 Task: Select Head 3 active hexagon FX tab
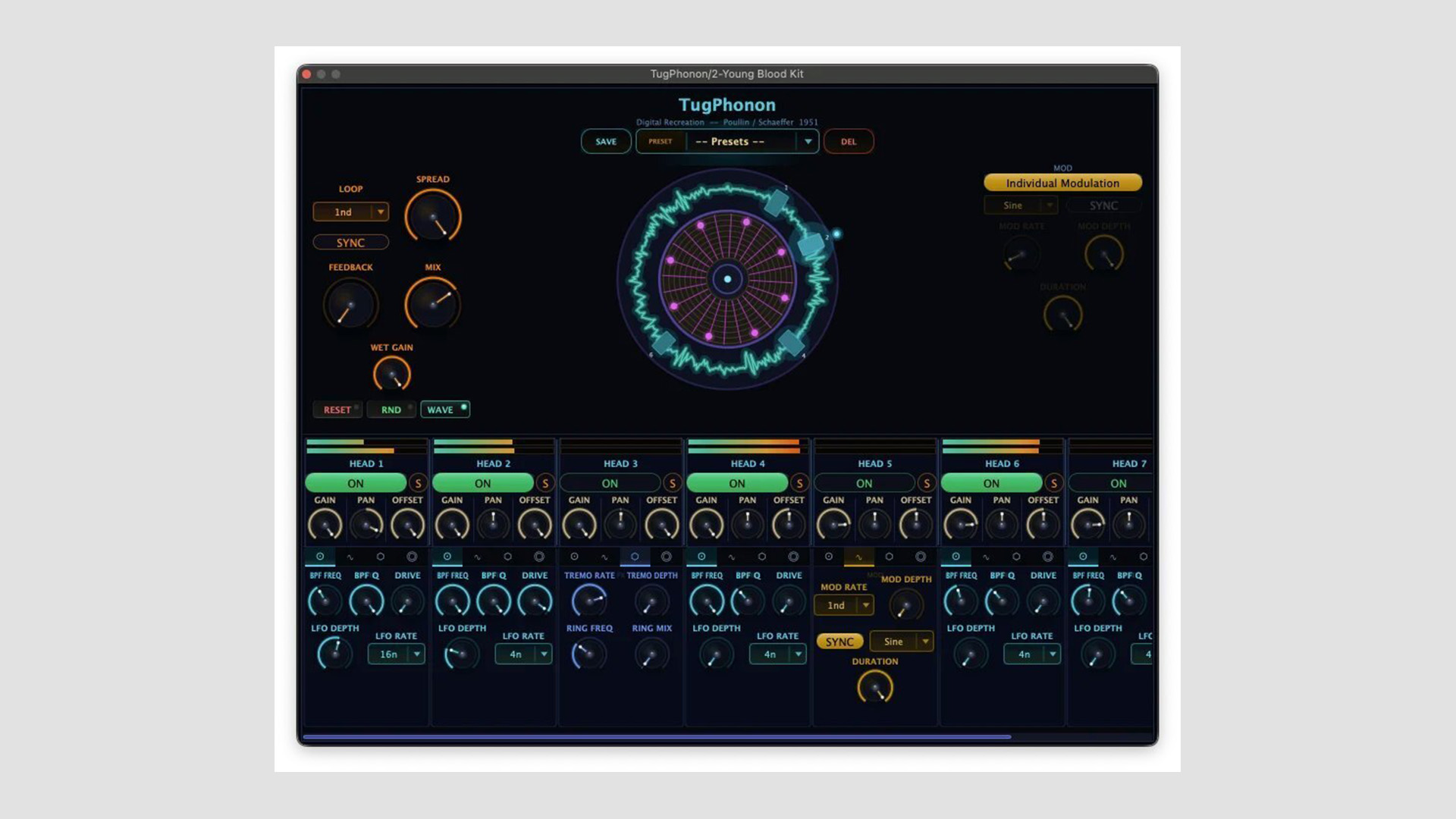[635, 557]
